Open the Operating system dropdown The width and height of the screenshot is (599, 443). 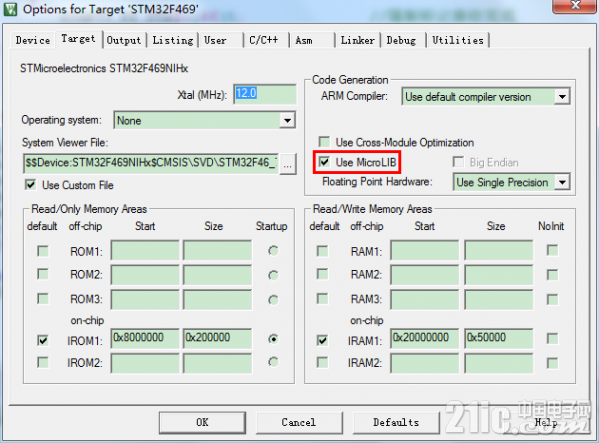287,121
